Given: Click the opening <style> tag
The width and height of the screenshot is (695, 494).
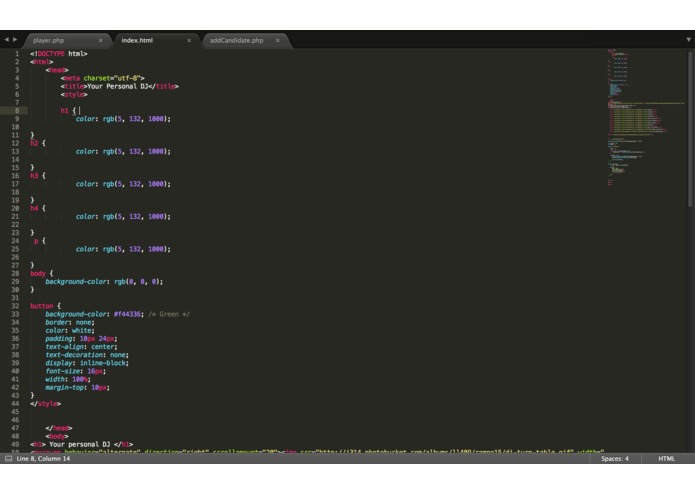Looking at the screenshot, I should (x=74, y=94).
